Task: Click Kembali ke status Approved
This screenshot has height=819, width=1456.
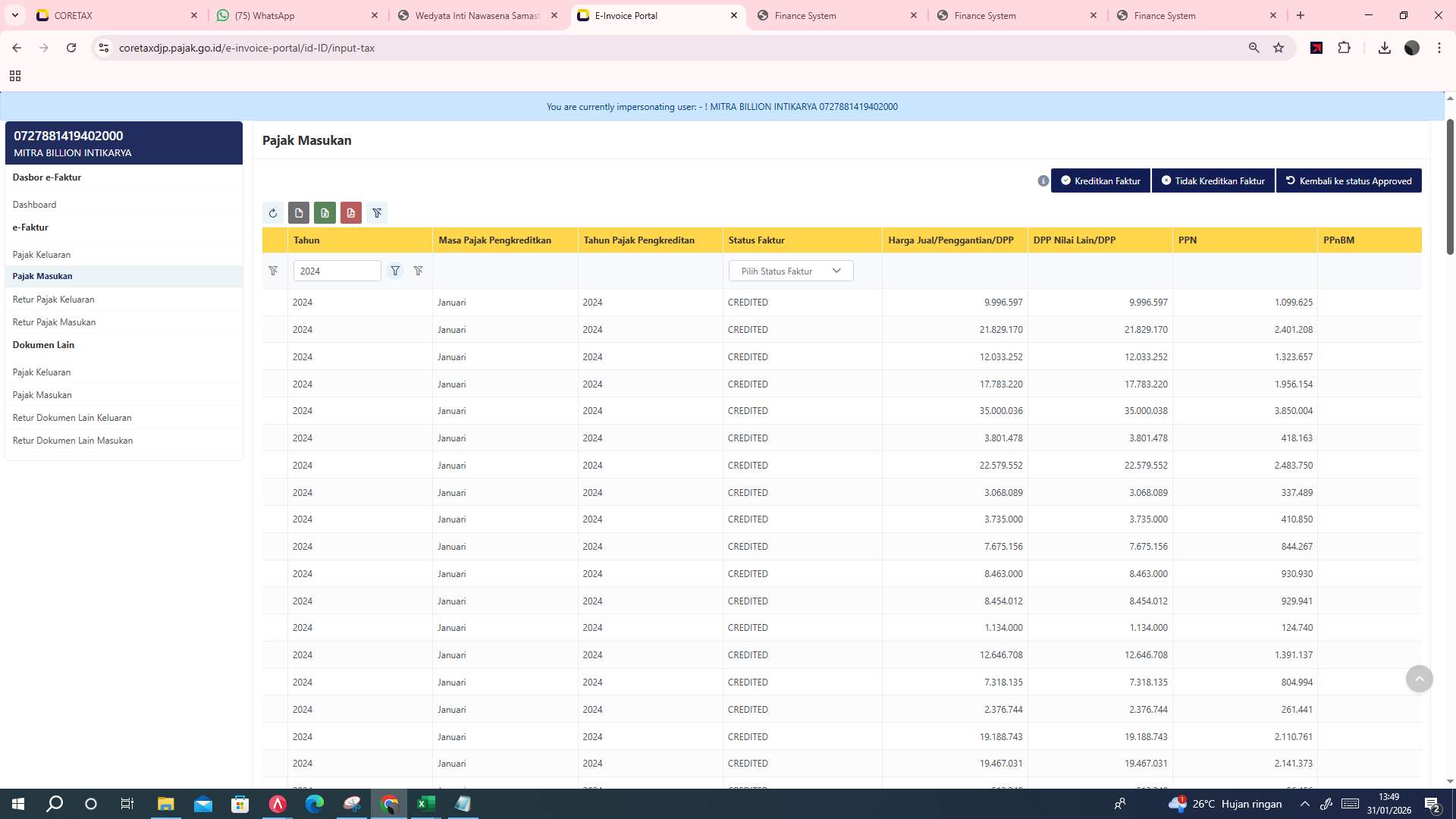Action: click(1349, 180)
